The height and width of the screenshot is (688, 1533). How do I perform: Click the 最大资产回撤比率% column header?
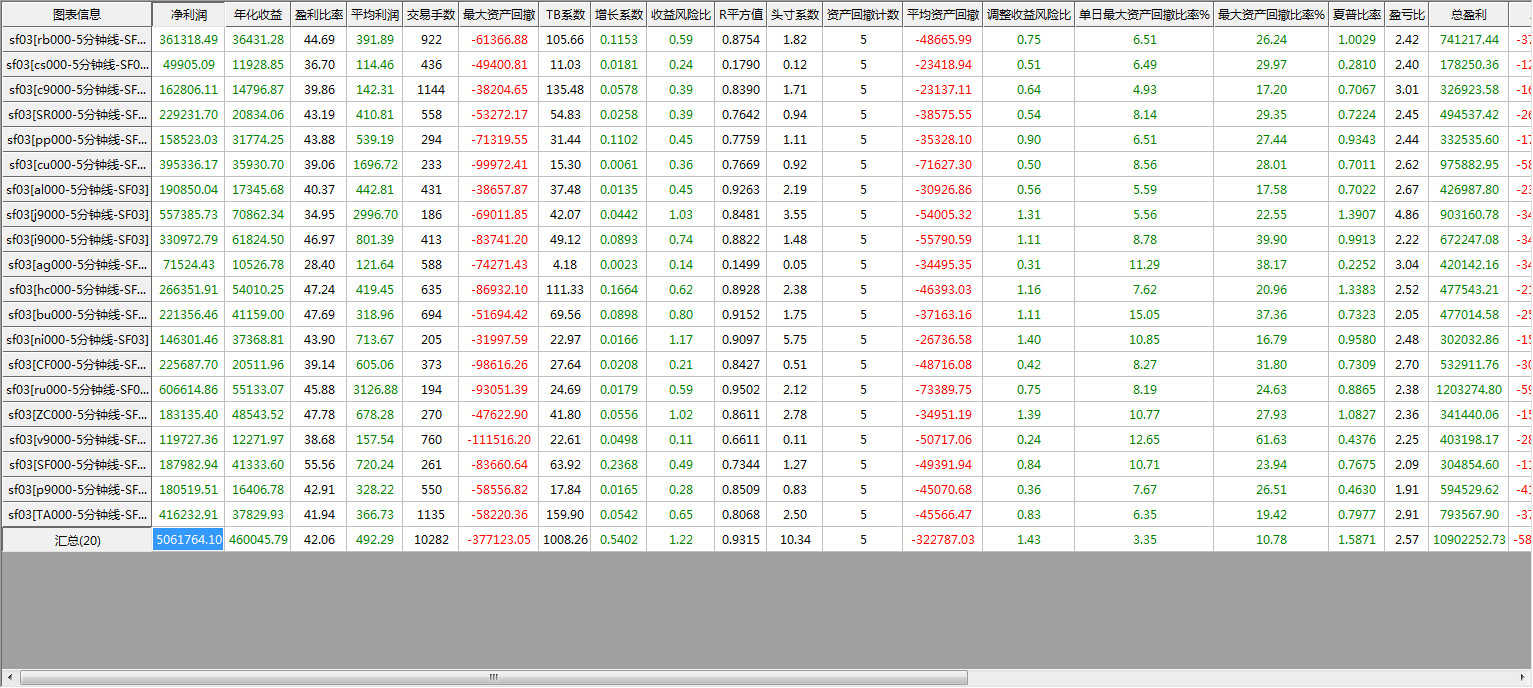[x=1271, y=15]
